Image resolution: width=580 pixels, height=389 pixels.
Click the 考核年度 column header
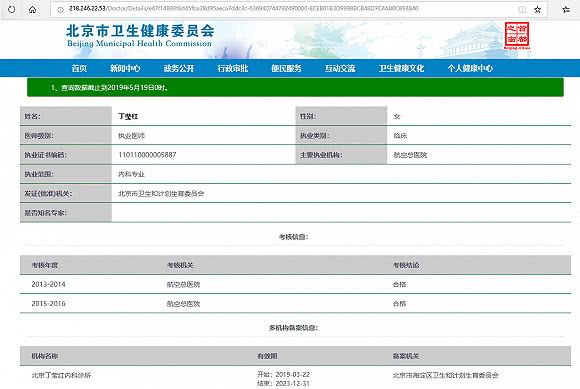45,265
